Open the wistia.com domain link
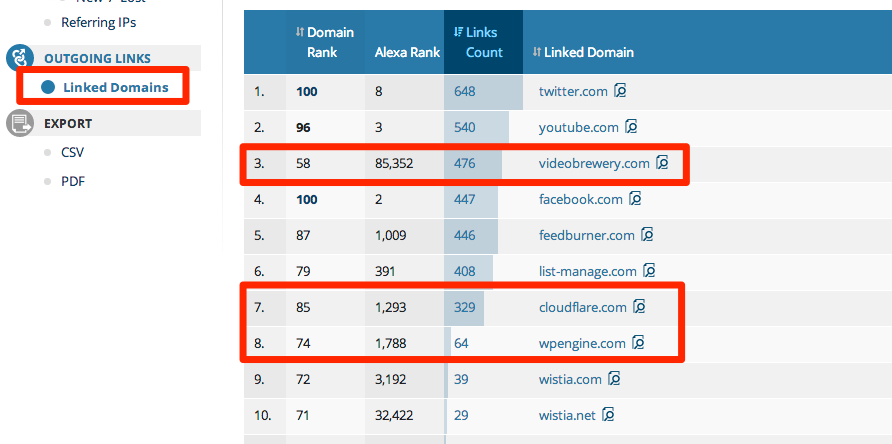The image size is (892, 444). click(570, 379)
